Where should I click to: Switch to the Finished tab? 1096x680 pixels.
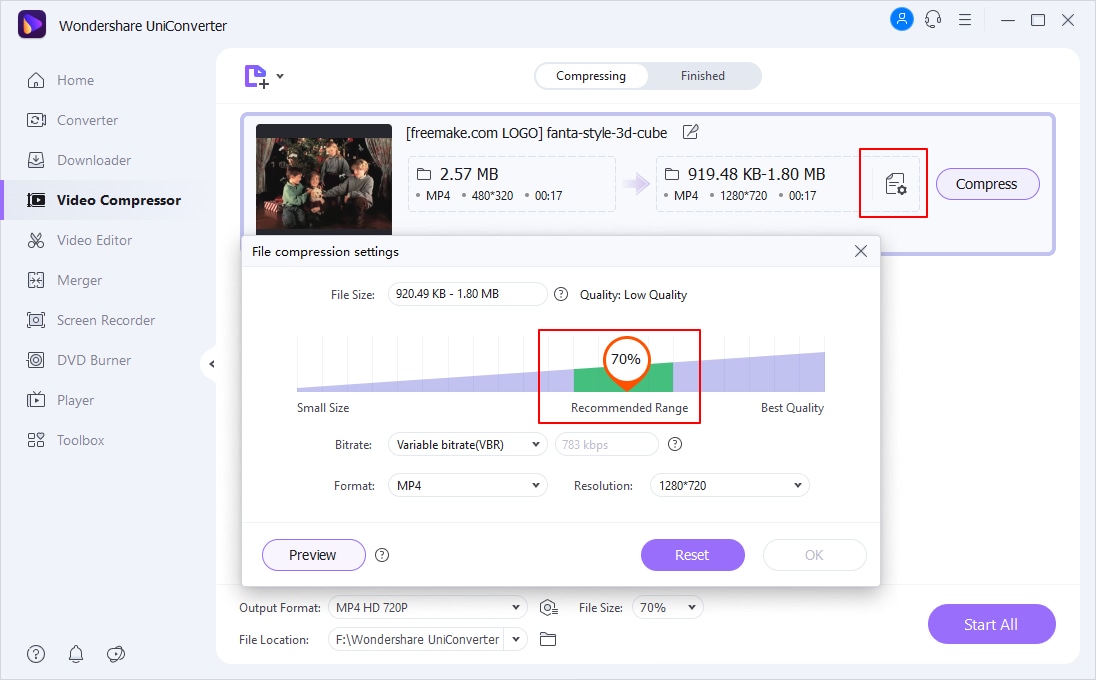point(702,75)
